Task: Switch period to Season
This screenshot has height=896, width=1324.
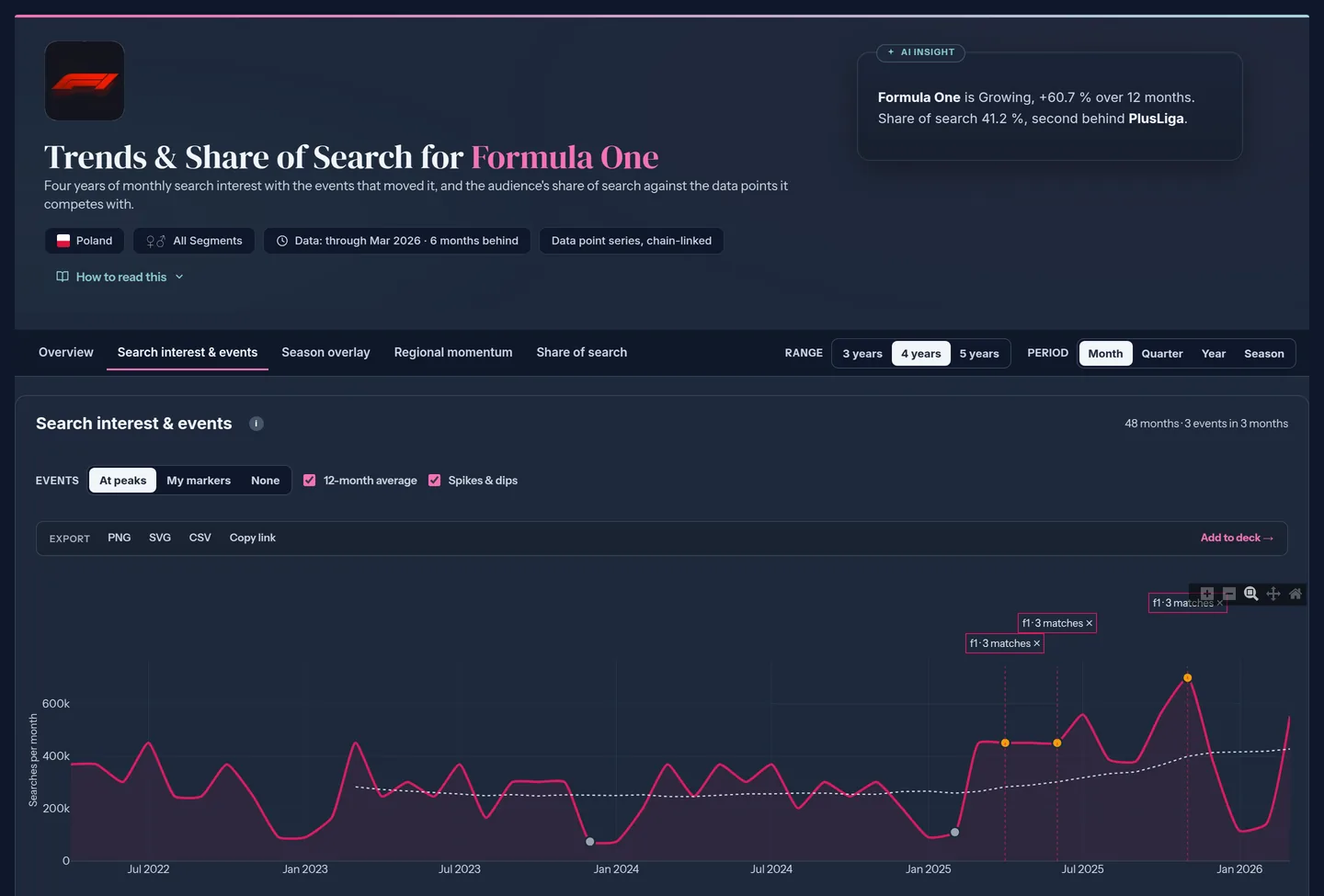Action: (1264, 354)
